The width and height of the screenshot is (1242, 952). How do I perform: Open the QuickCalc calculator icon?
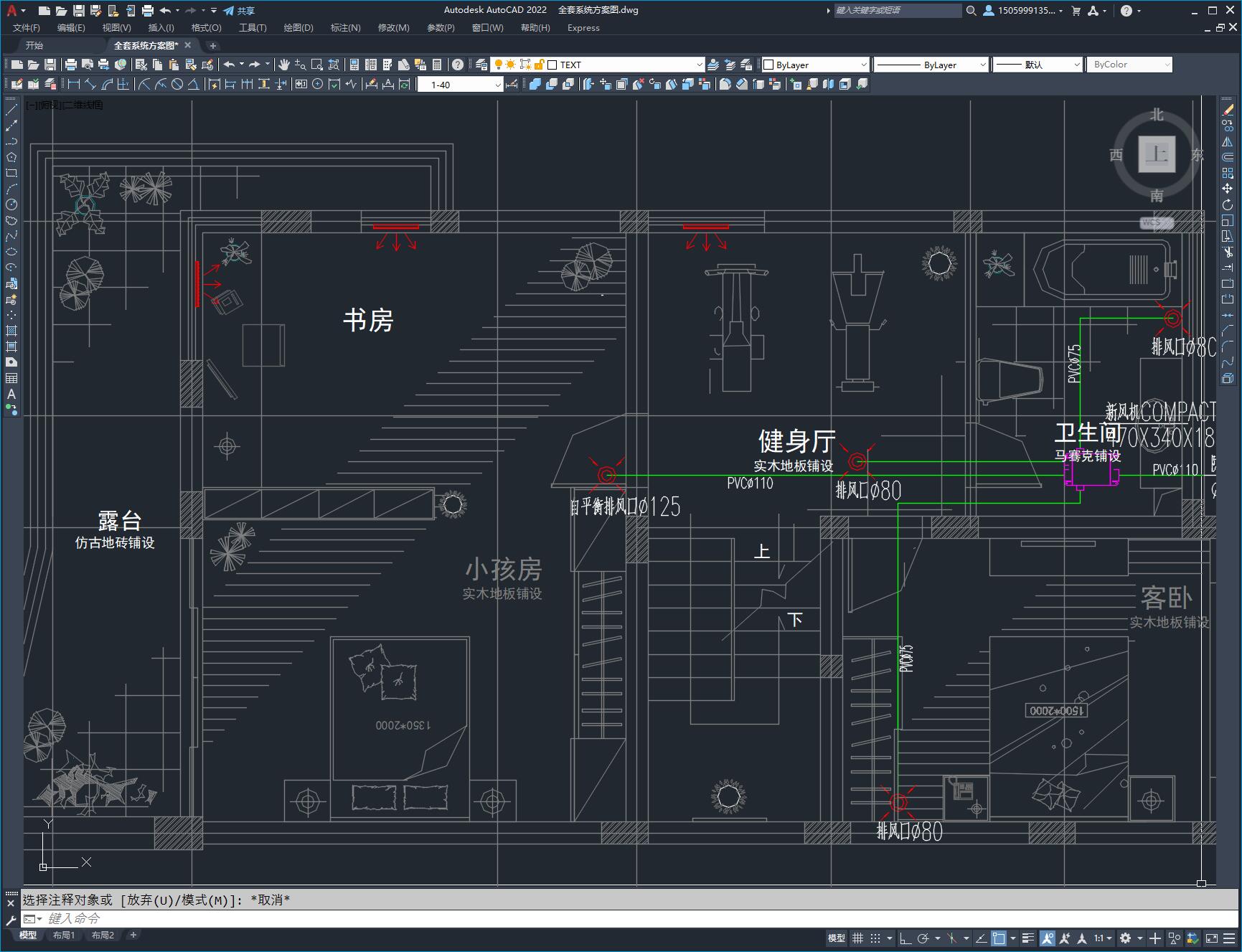click(437, 65)
